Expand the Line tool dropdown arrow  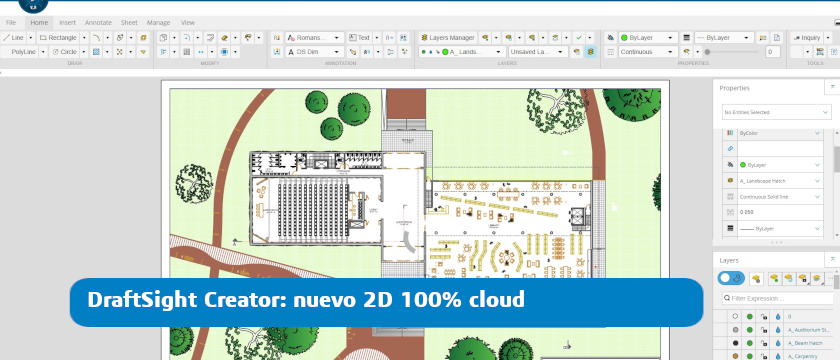[x=31, y=38]
